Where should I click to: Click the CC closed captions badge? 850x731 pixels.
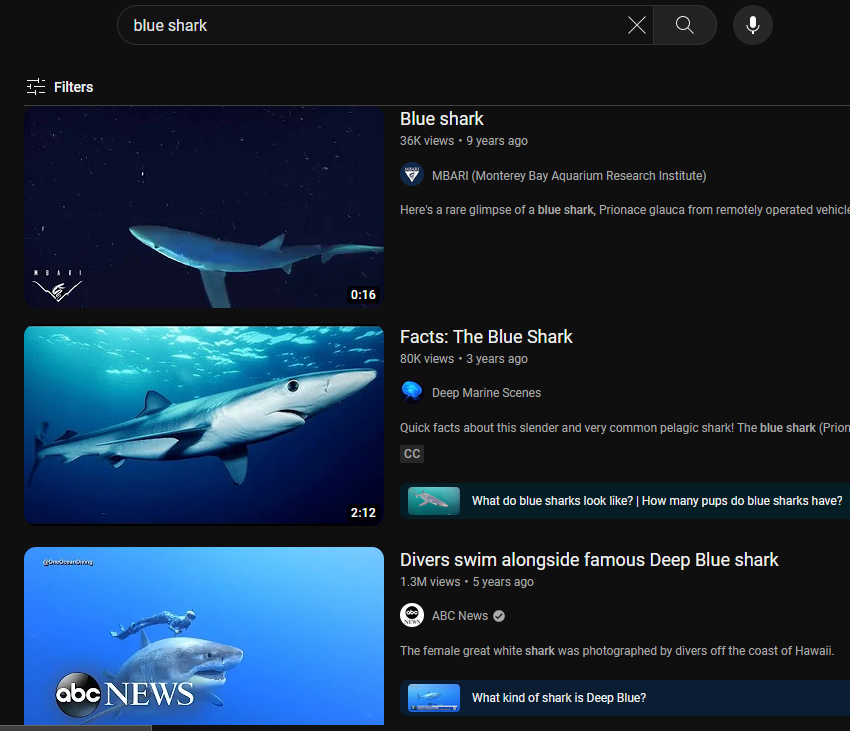coord(412,454)
